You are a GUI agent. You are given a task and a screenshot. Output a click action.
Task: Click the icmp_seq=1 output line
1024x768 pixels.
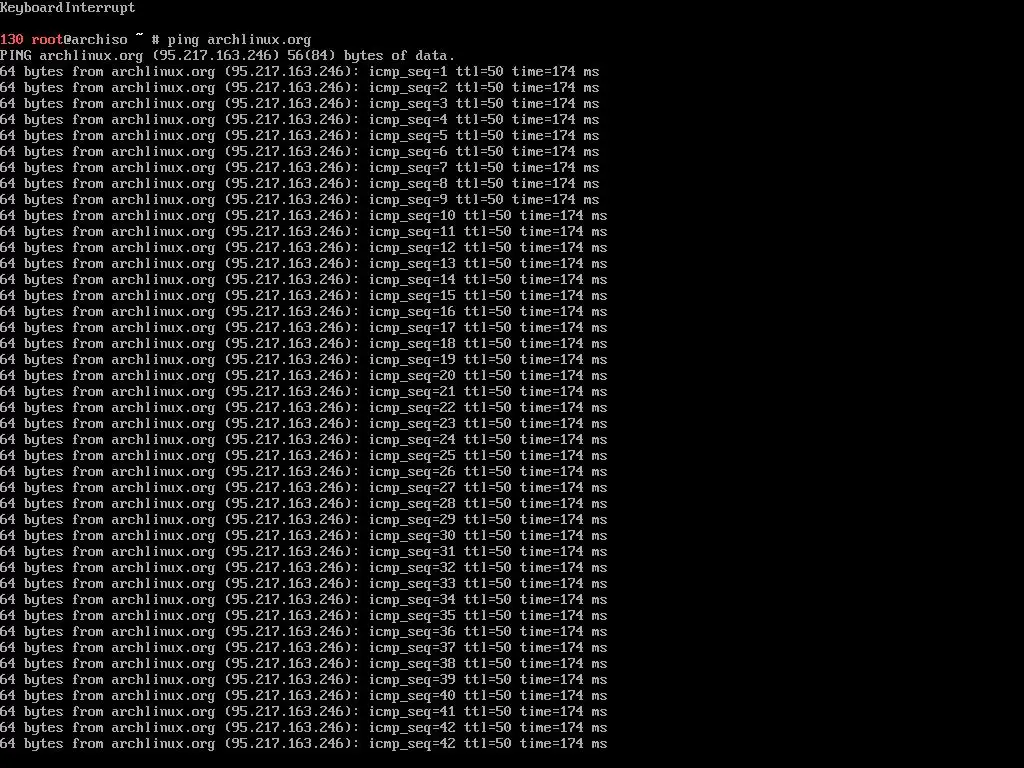(x=300, y=72)
